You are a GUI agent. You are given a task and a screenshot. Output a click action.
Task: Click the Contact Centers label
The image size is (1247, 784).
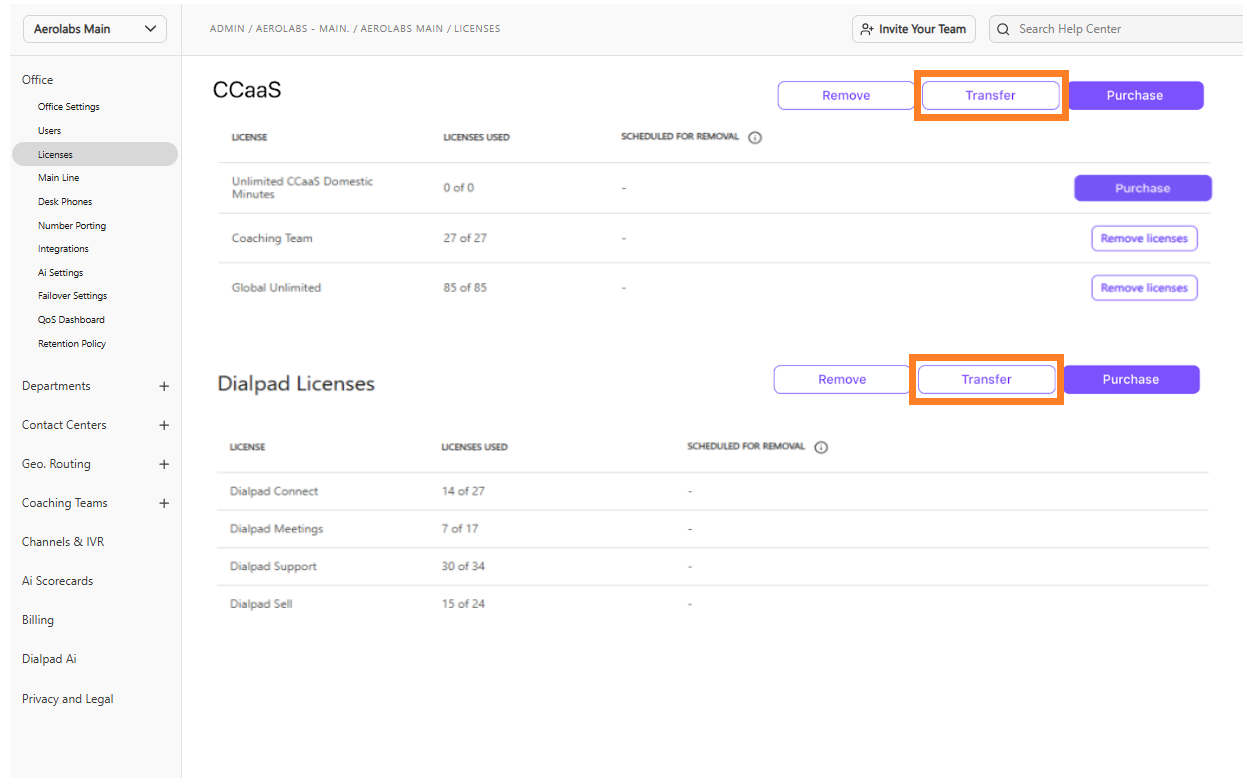64,425
